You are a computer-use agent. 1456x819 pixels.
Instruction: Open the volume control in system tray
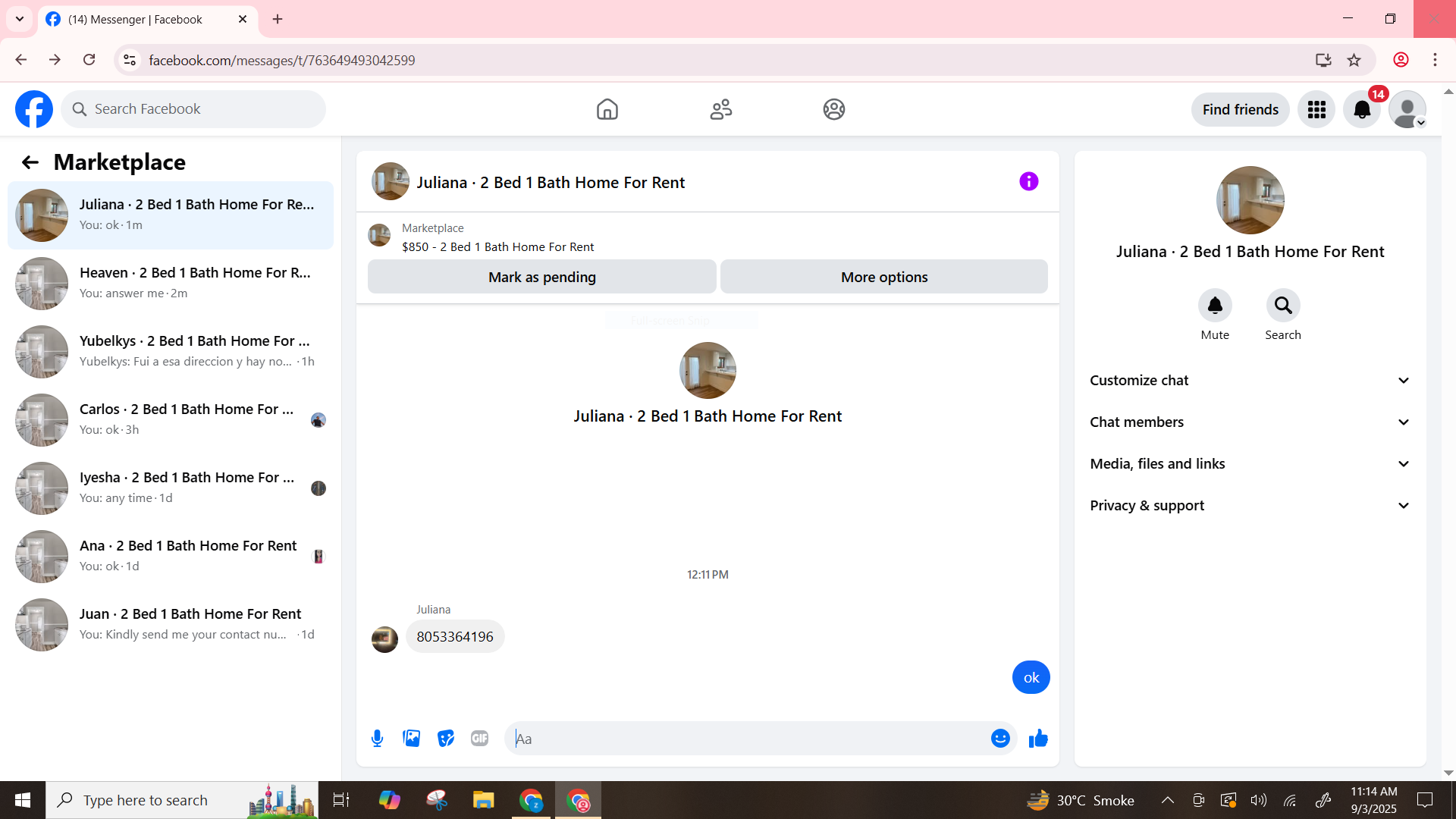coord(1259,800)
